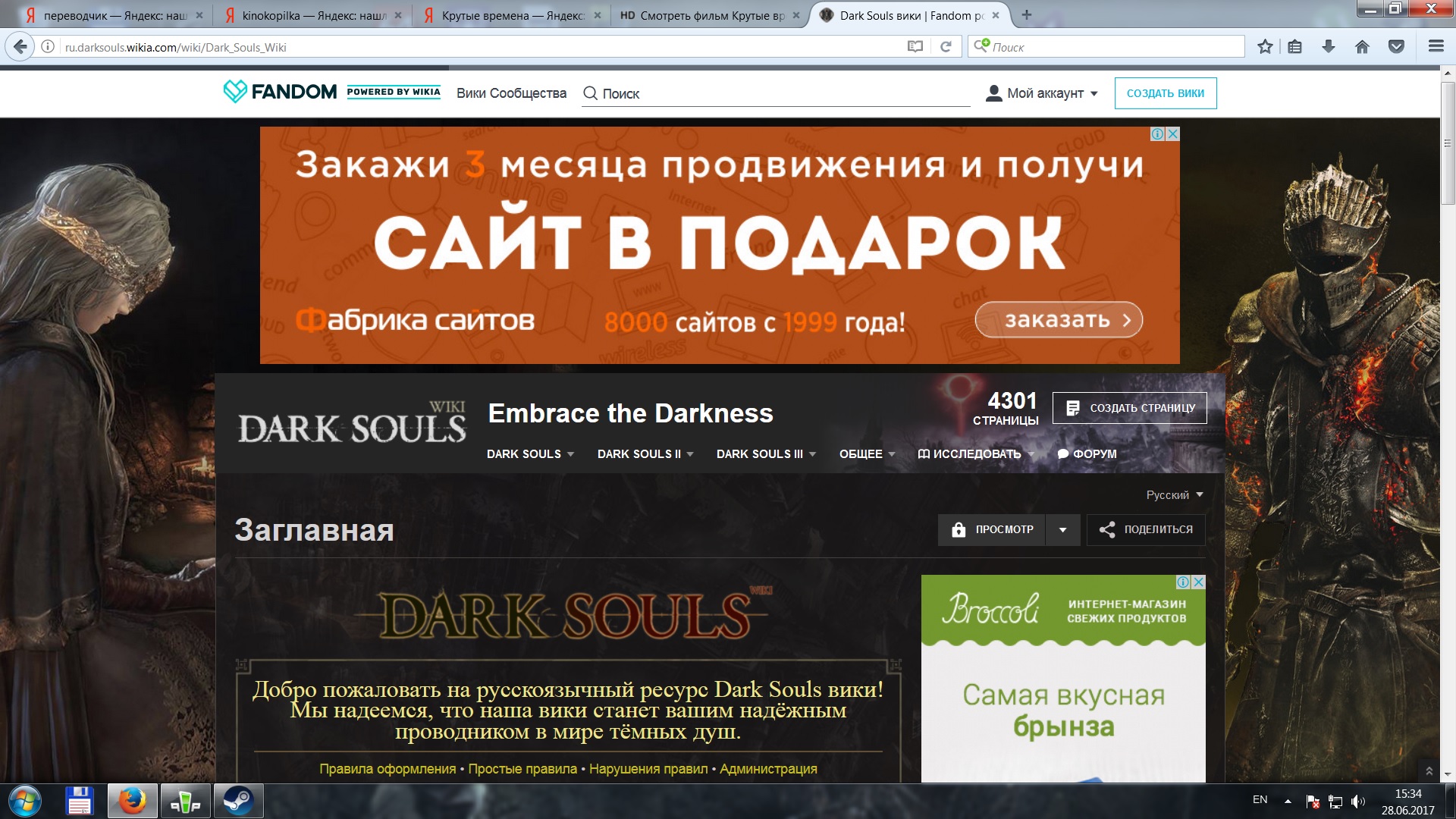Click СОЗДАТЬ СТРАНИЦУ button
Screen dimensions: 1456x819
click(x=1130, y=408)
